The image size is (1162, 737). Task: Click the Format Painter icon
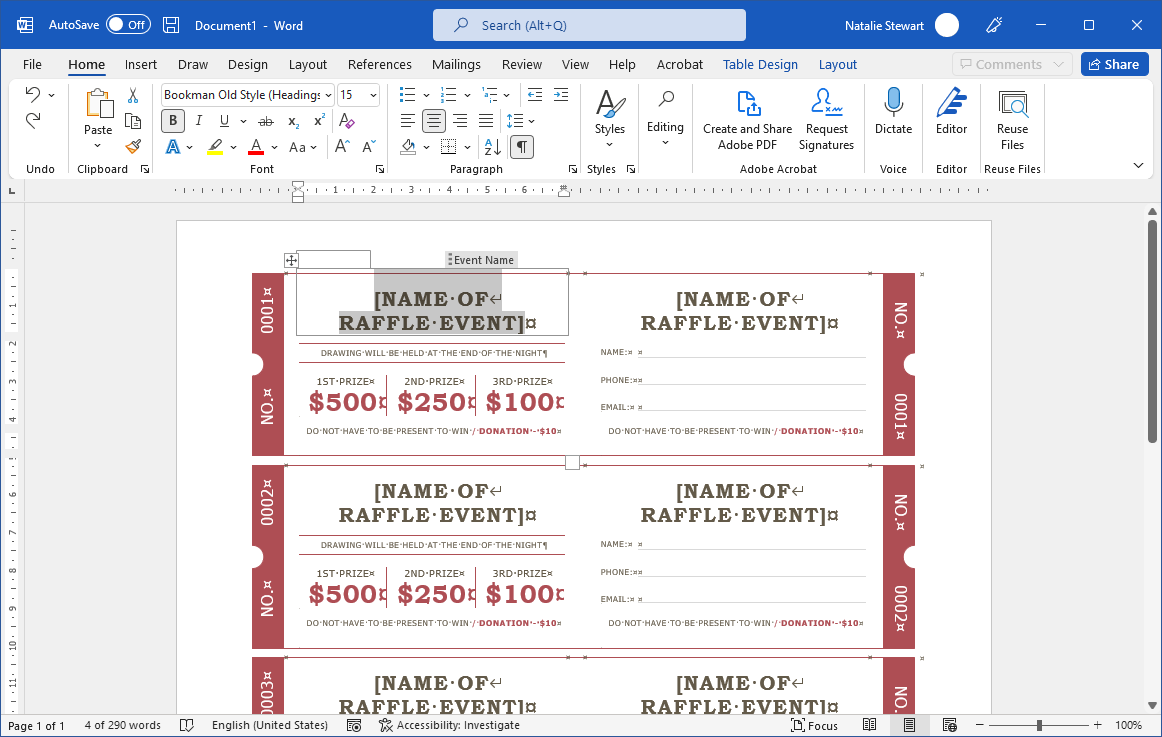[133, 146]
